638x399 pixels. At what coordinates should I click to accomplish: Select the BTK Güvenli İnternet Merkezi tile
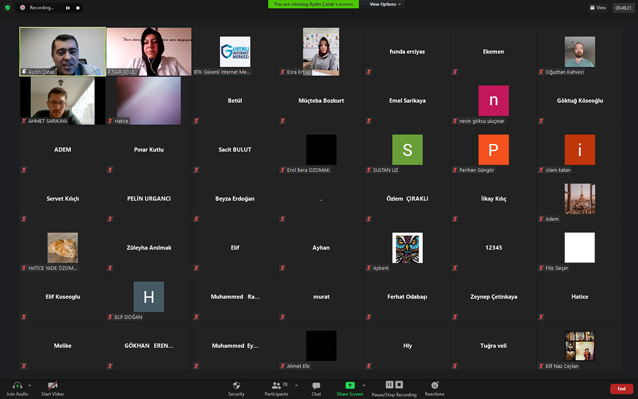point(235,52)
